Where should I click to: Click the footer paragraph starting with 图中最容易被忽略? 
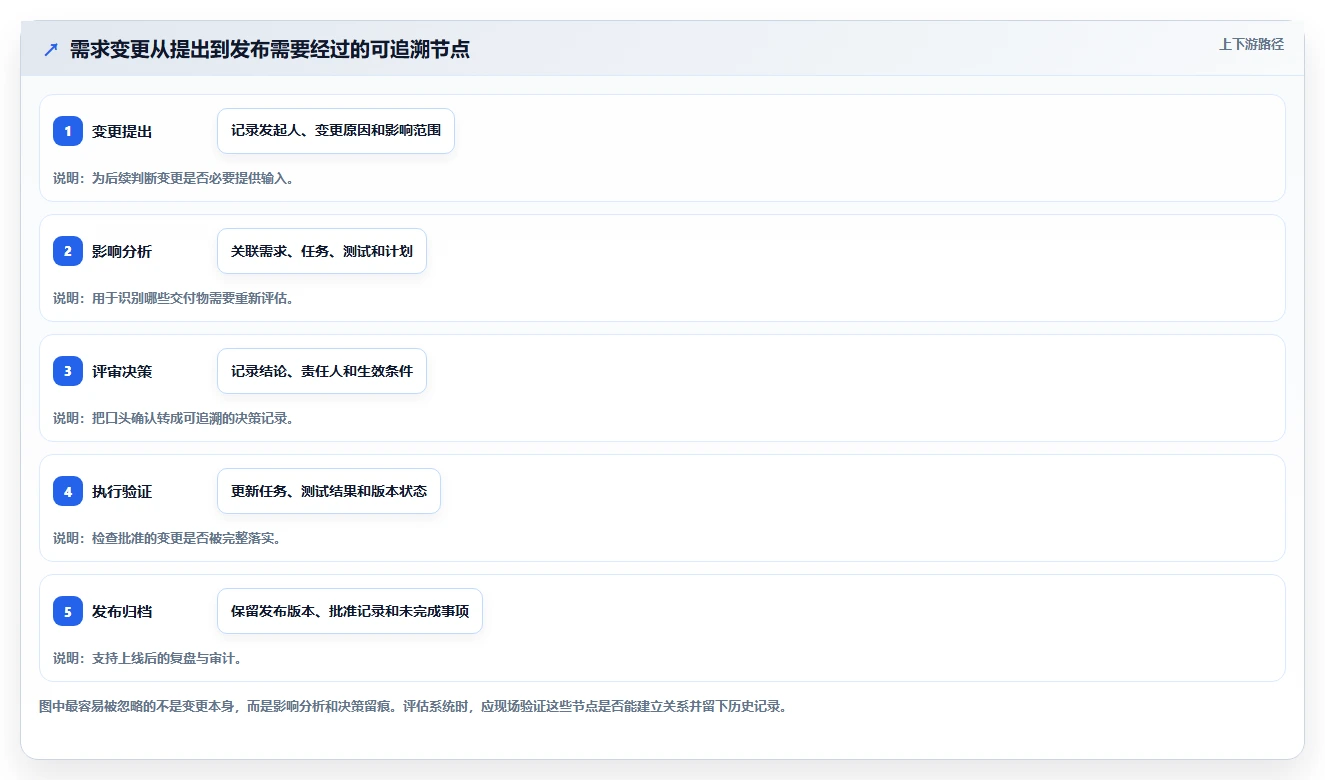[x=413, y=706]
